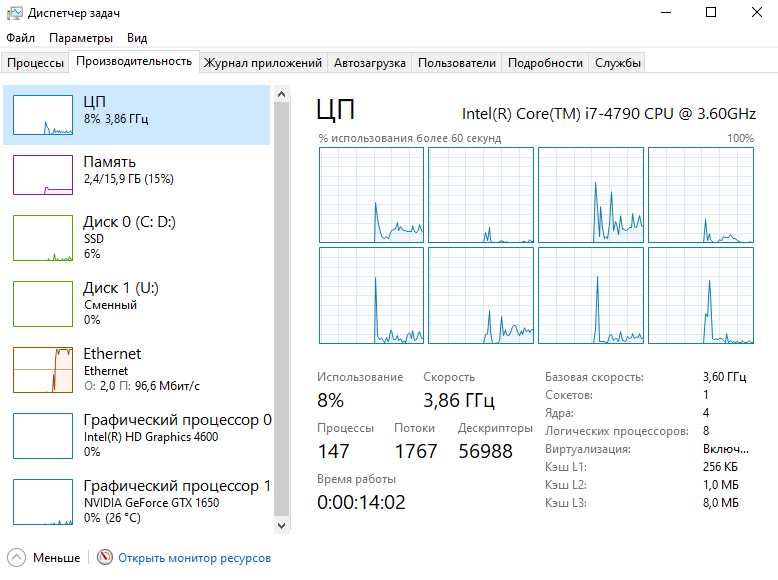This screenshot has width=778, height=580.
Task: Click the Task Manager title bar icon
Action: pyautogui.click(x=14, y=13)
